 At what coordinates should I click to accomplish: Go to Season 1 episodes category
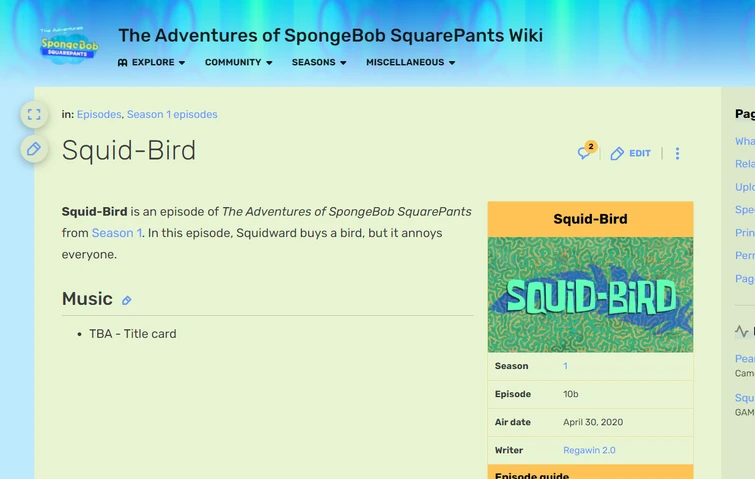click(x=172, y=115)
